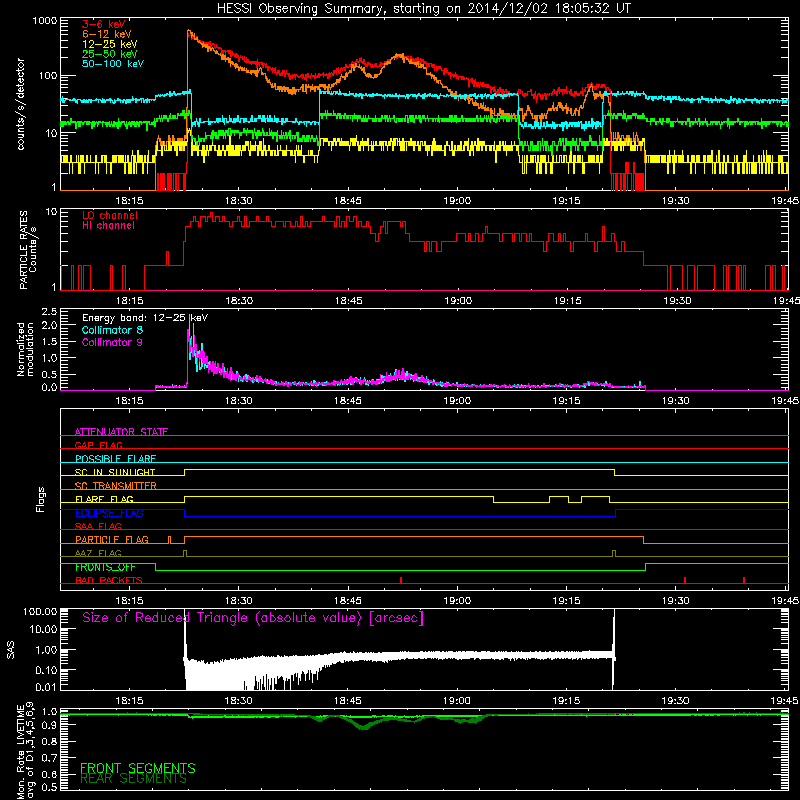Click the 19:00 label under the counts panel

[457, 201]
